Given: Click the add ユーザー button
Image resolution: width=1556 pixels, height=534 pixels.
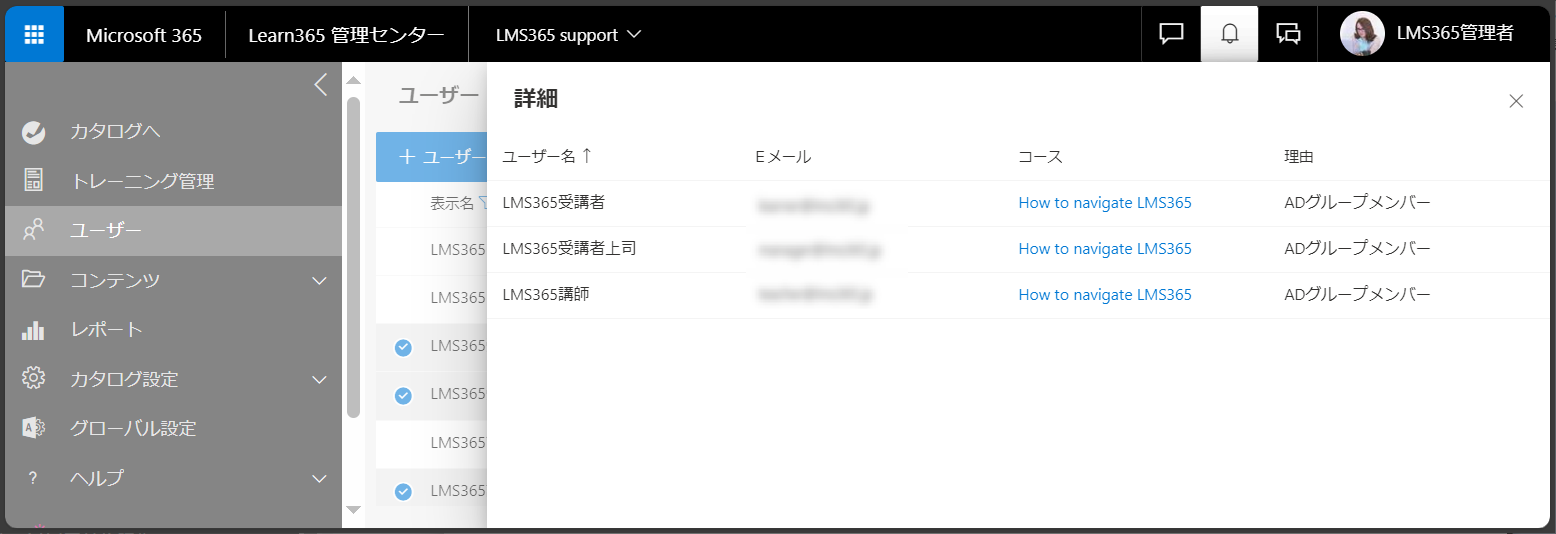Looking at the screenshot, I should [432, 157].
